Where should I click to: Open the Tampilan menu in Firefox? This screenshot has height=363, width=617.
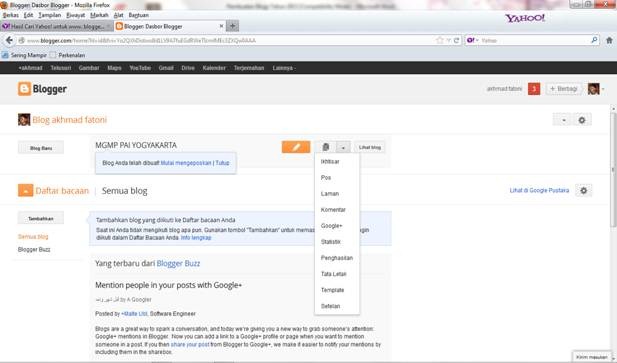click(x=50, y=15)
